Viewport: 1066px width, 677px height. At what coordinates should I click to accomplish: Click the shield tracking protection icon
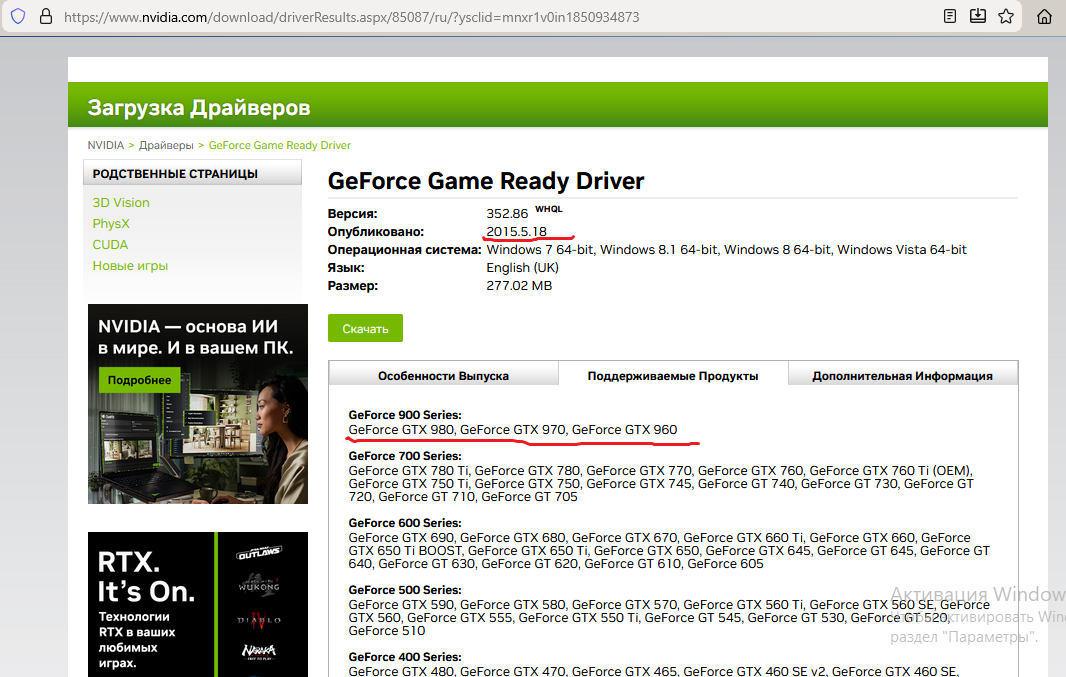[x=18, y=16]
